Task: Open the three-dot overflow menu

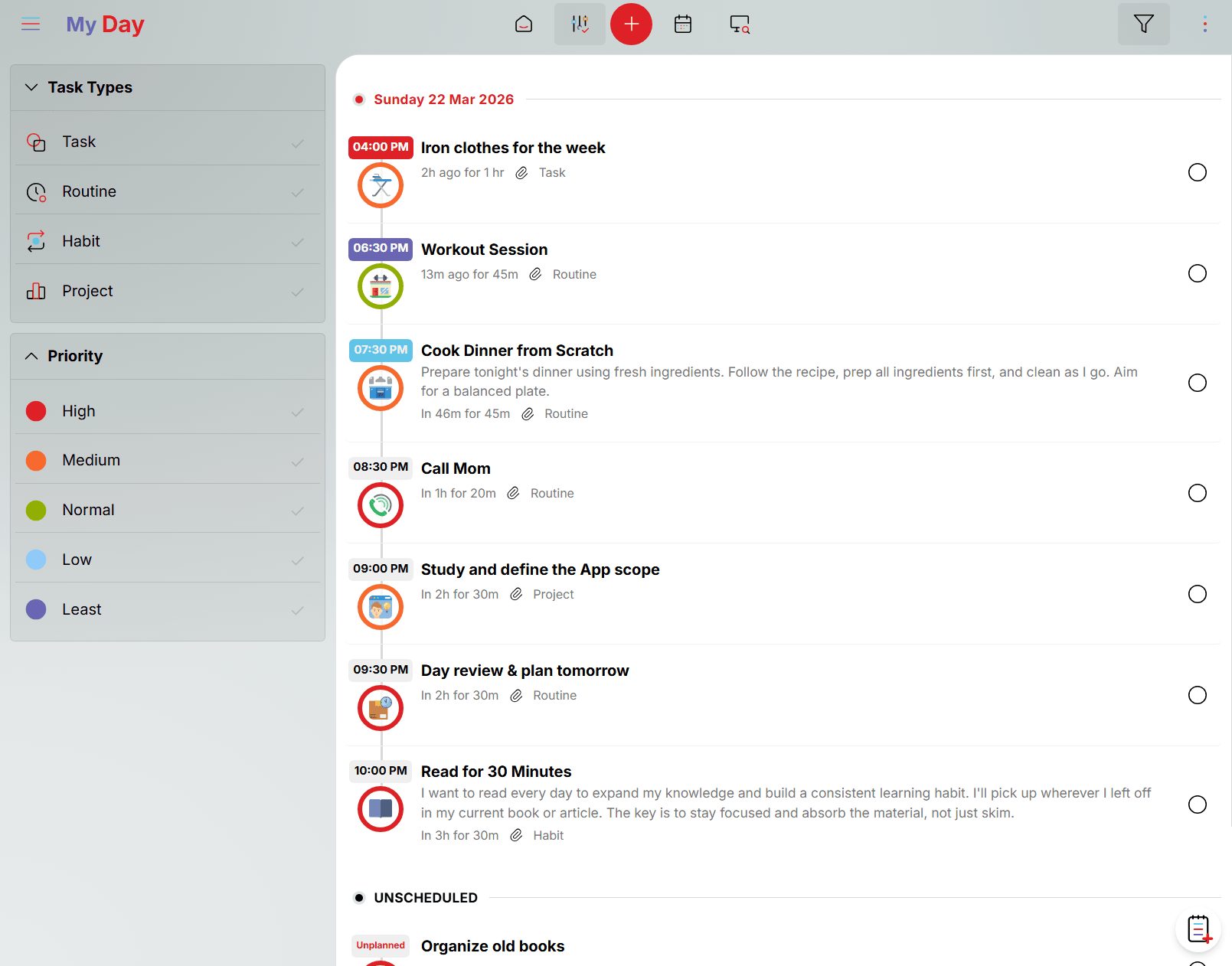Action: click(1204, 24)
